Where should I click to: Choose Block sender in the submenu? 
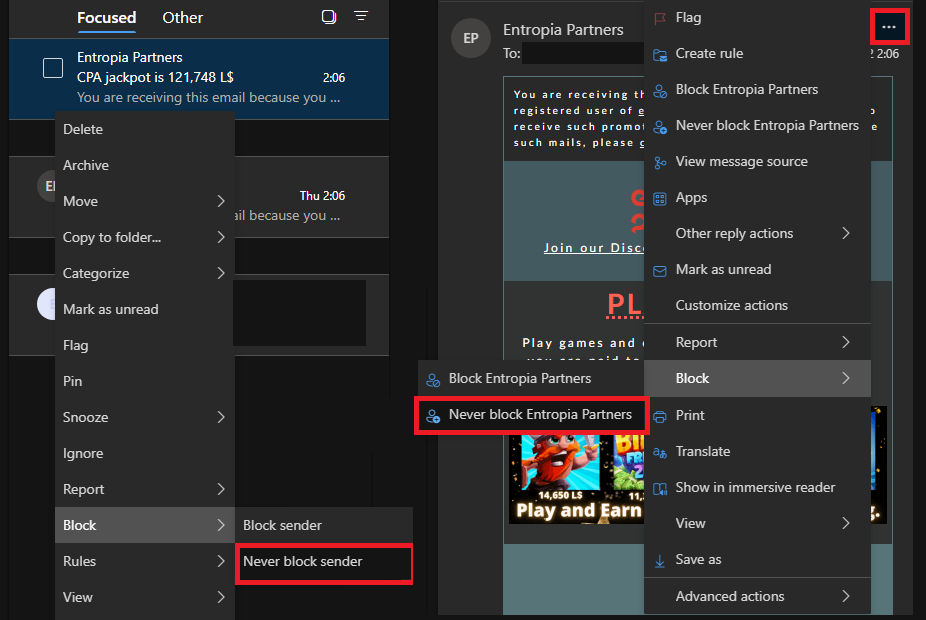[324, 525]
